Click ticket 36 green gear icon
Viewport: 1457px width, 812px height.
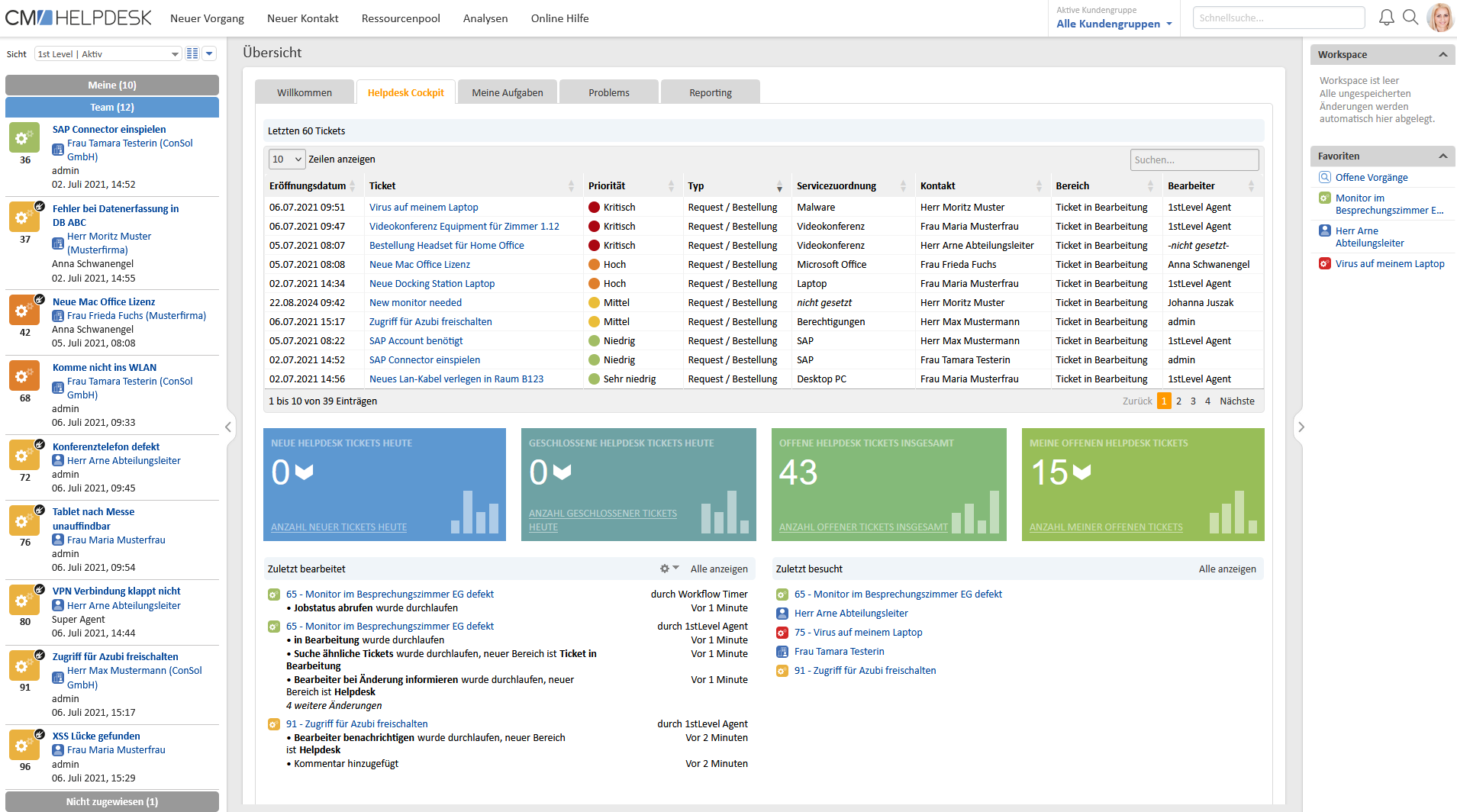click(x=24, y=137)
